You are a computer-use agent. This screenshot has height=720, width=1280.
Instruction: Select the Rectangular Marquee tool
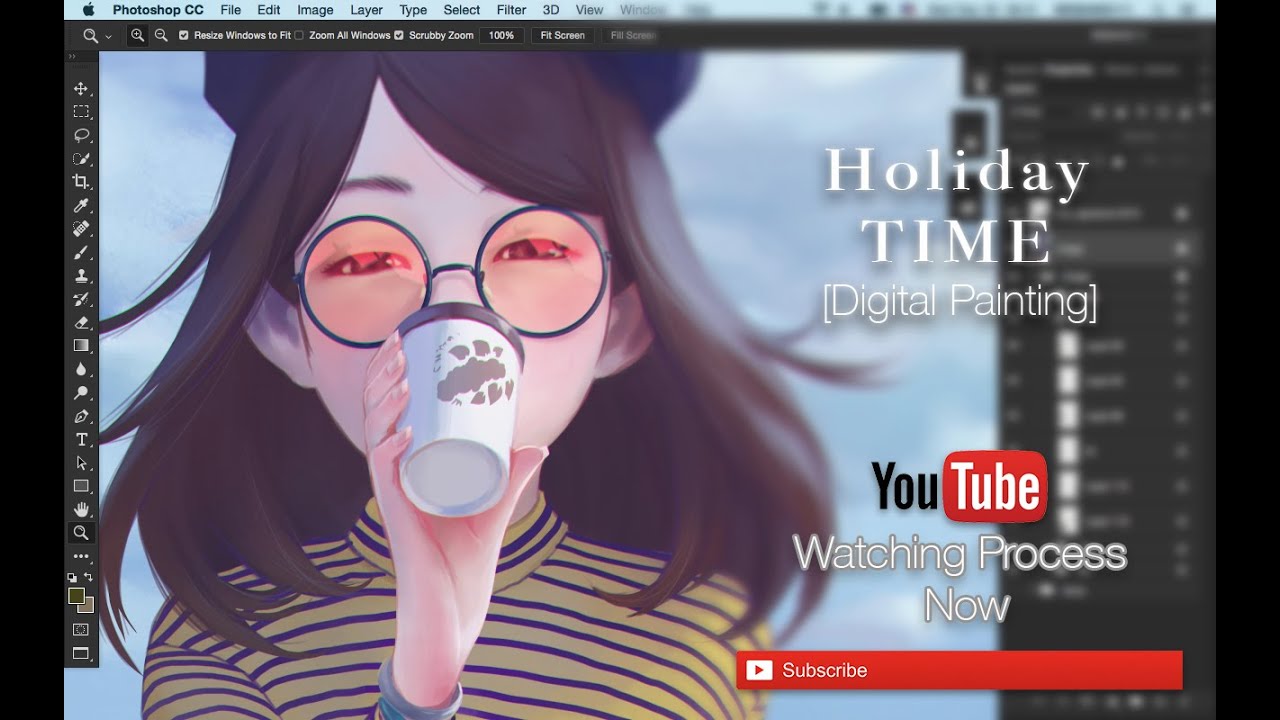[81, 112]
